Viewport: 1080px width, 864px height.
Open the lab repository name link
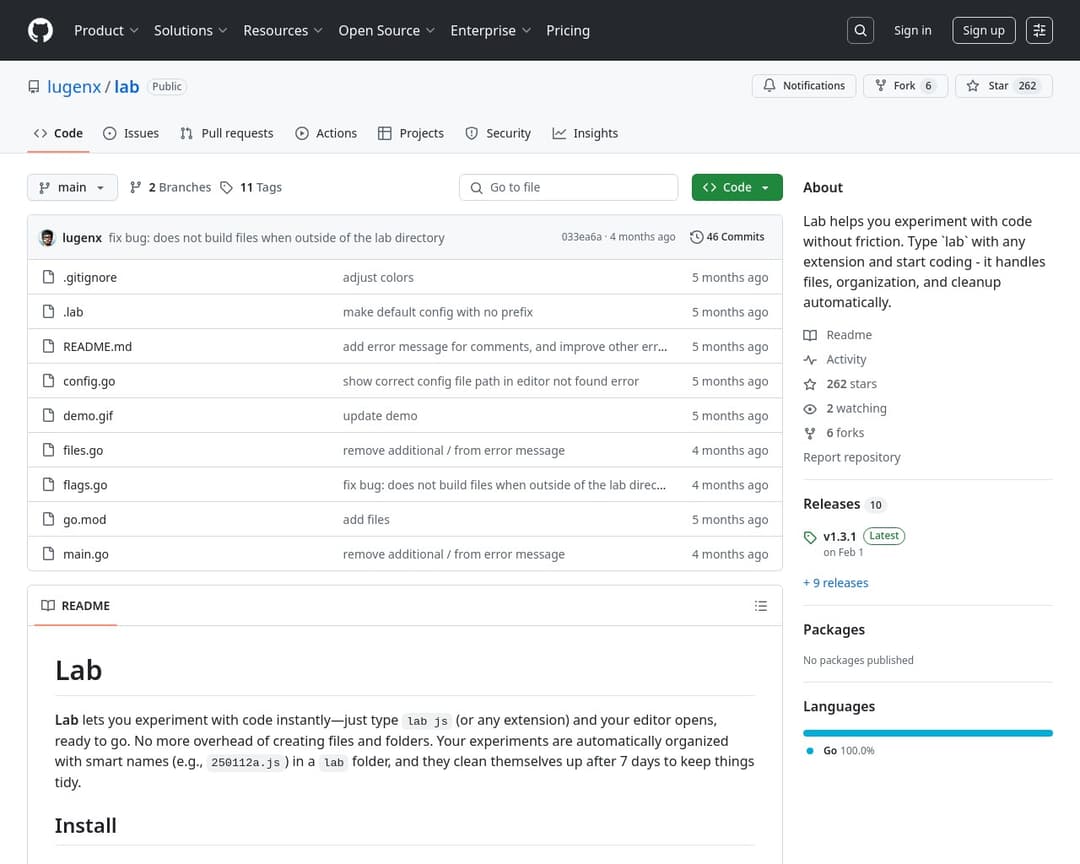(127, 87)
